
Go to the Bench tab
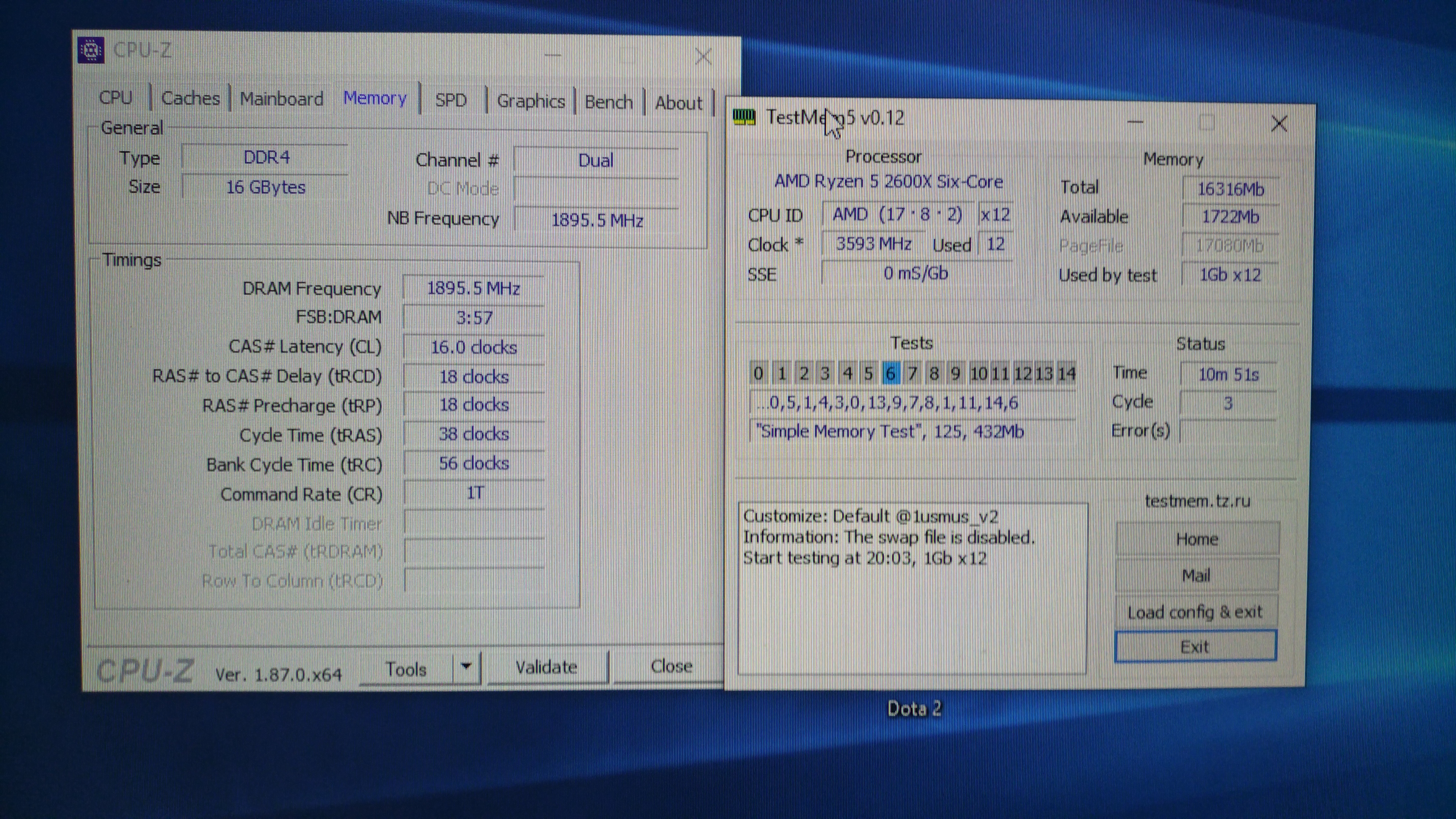click(608, 102)
